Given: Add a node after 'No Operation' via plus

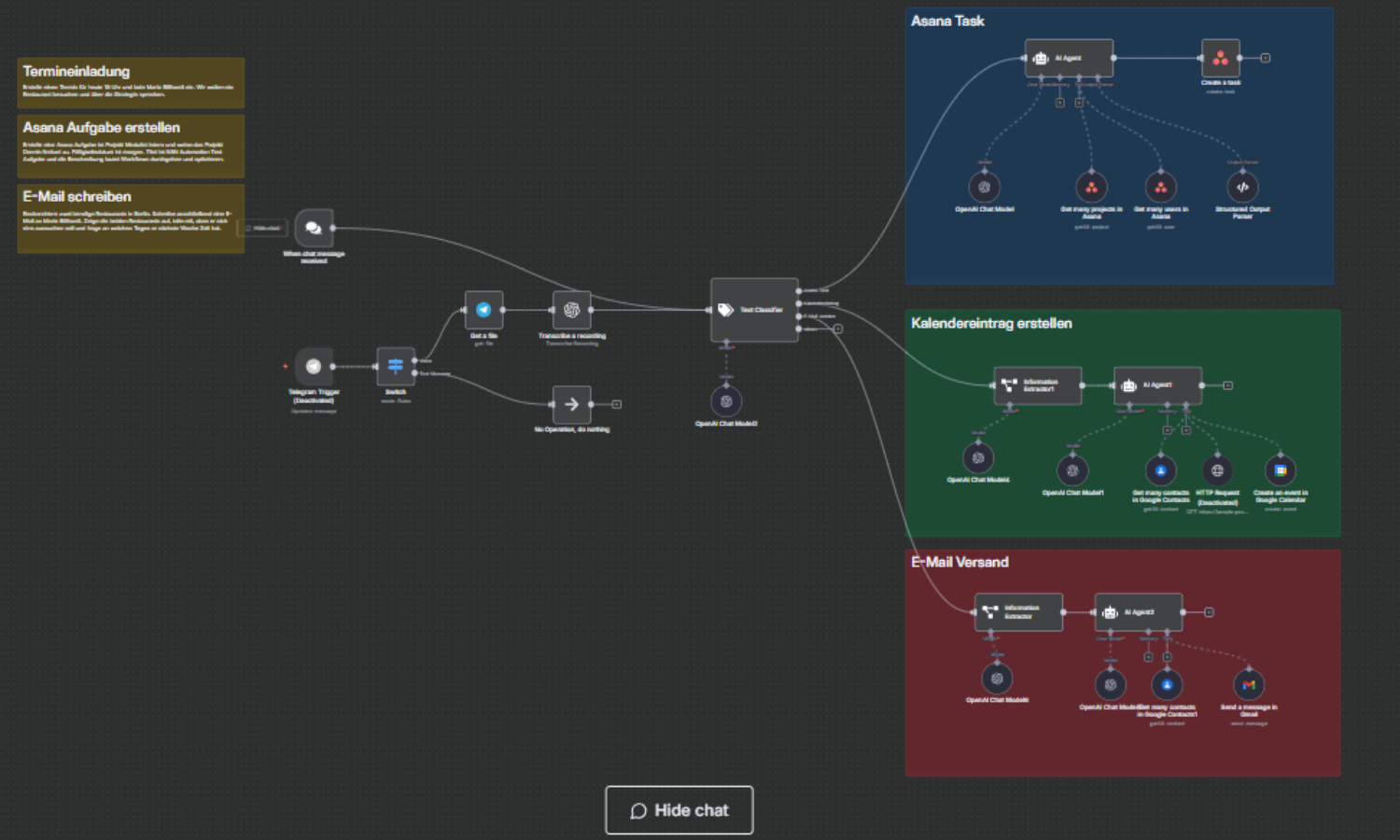Looking at the screenshot, I should pos(617,404).
